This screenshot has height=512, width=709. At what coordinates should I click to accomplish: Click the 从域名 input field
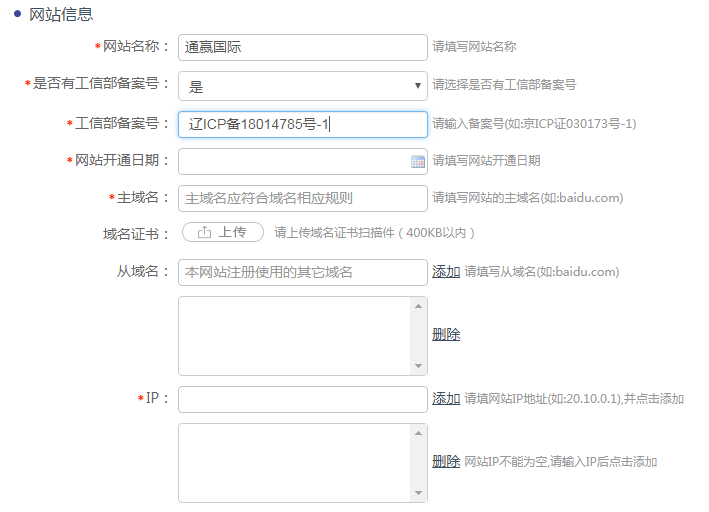302,272
